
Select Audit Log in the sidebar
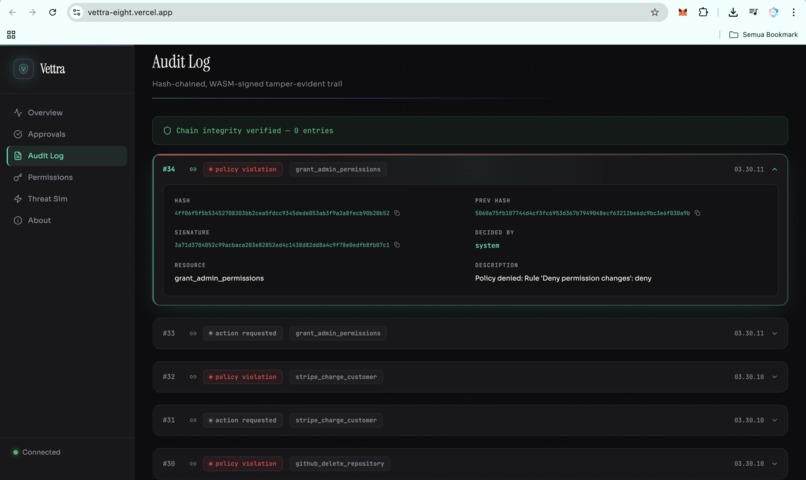coord(67,156)
